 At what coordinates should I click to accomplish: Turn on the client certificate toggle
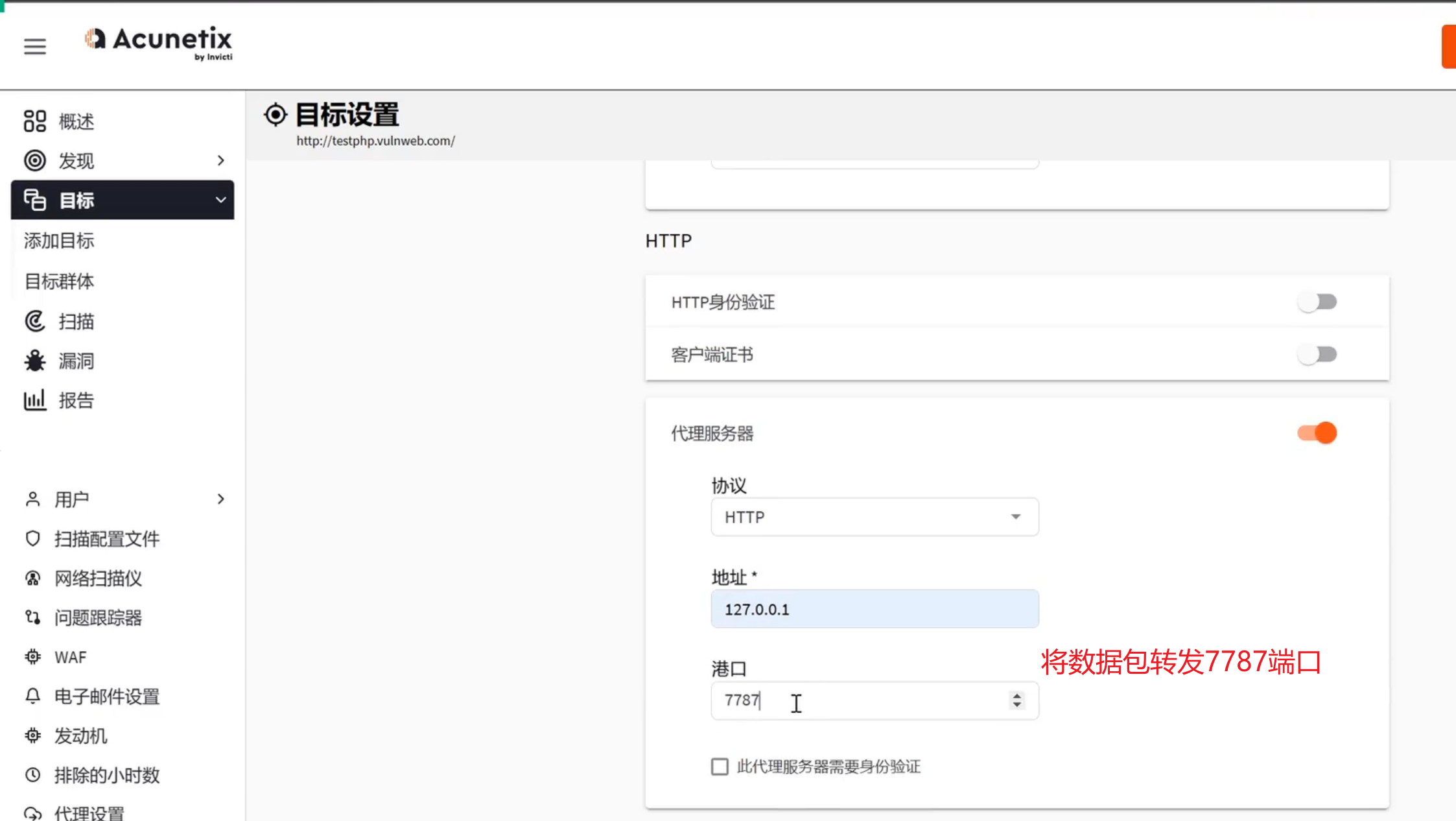pos(1317,354)
